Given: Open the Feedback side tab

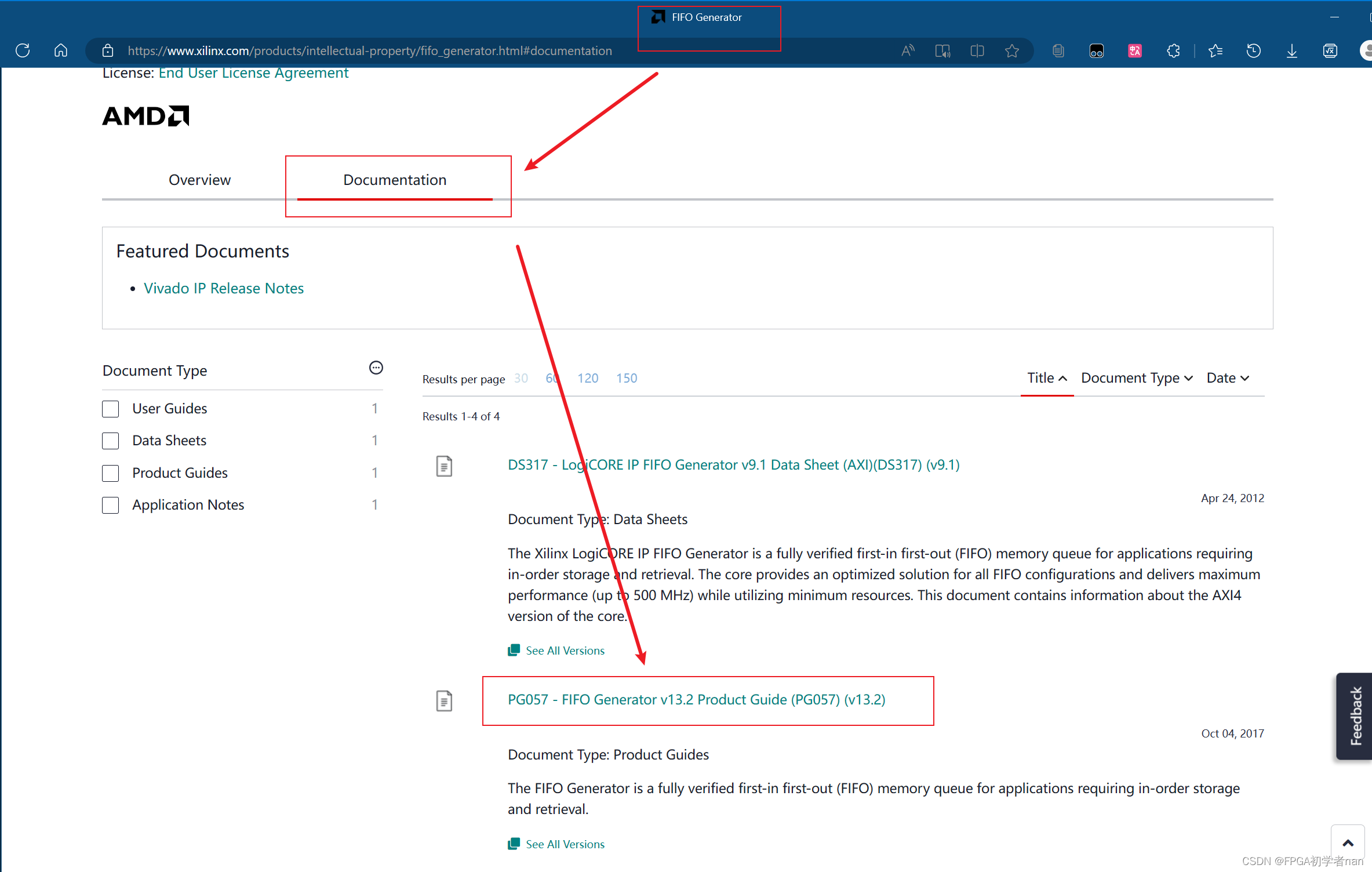Looking at the screenshot, I should point(1355,716).
